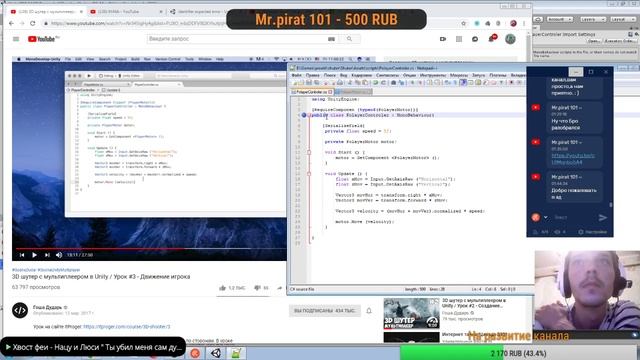Screen dimensions: 640x360
Task: Open the Плагины menu in Notepad++
Action: [x=498, y=75]
